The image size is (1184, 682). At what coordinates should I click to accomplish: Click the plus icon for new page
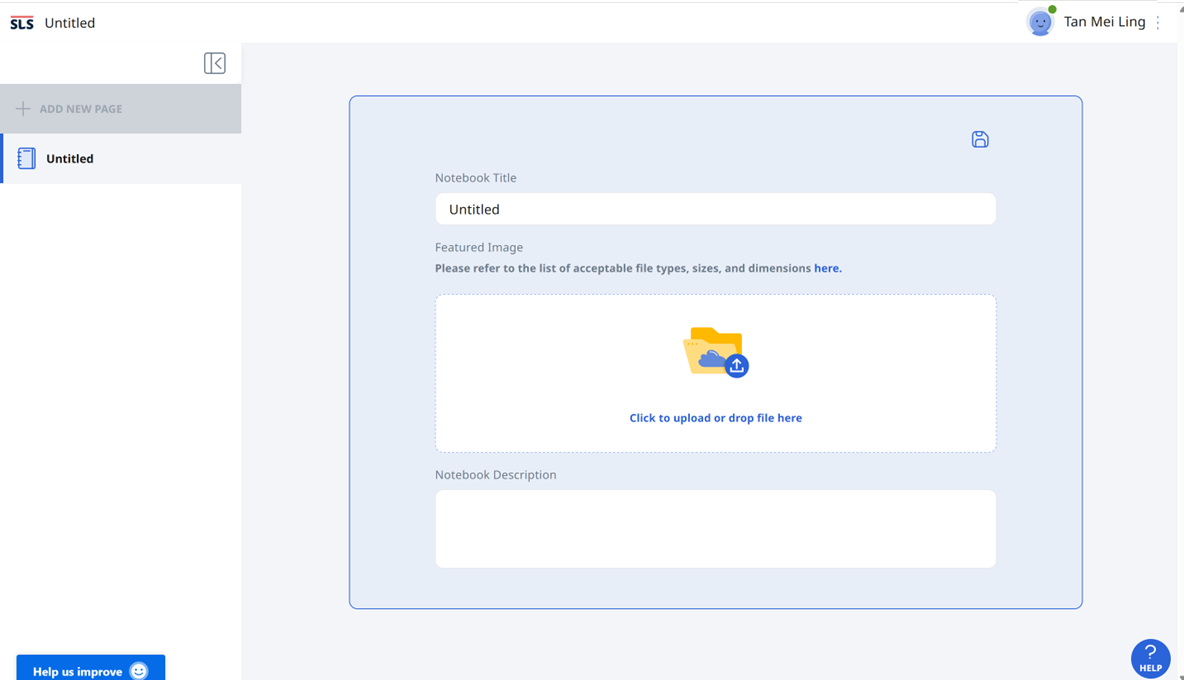pyautogui.click(x=23, y=109)
